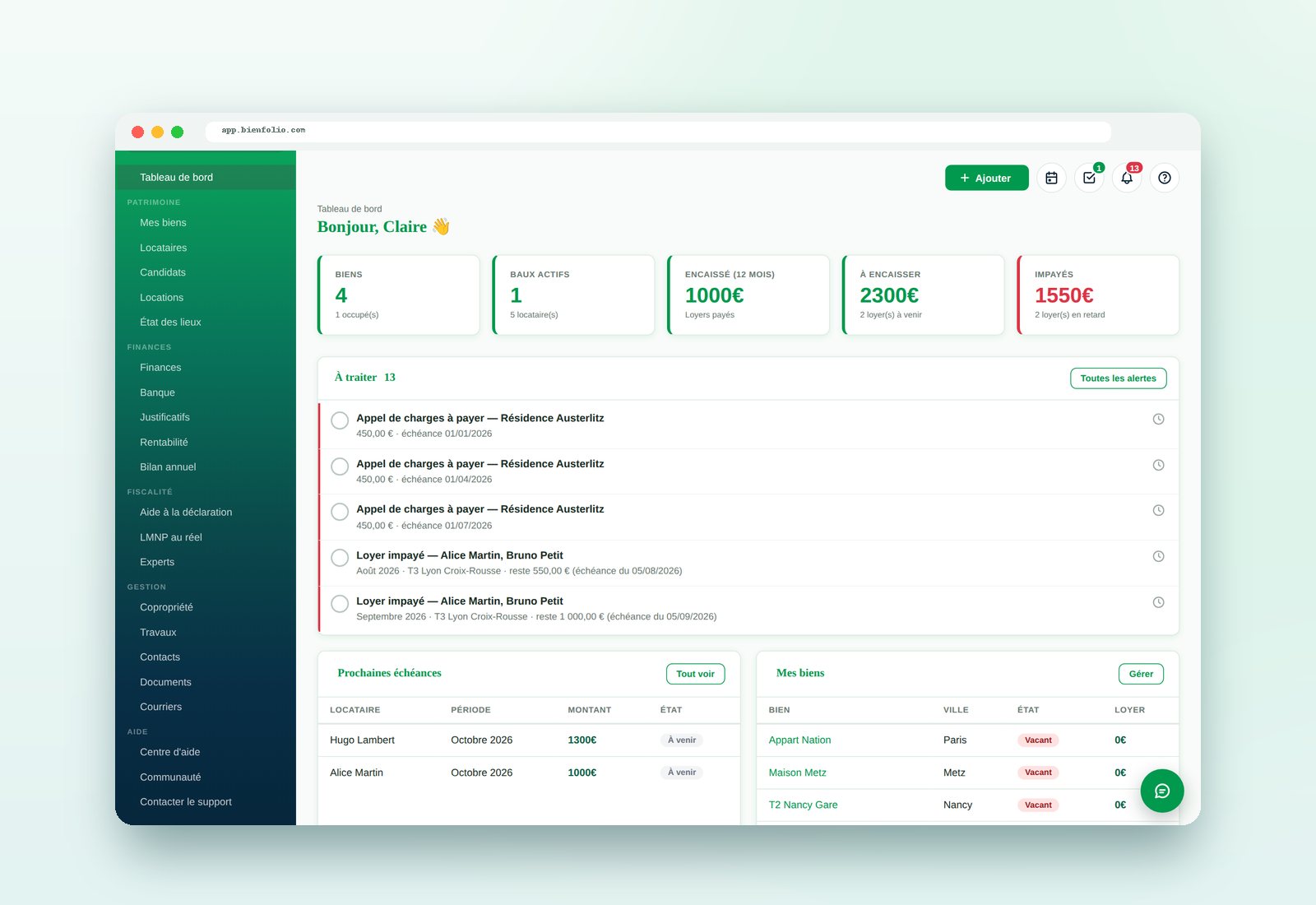Open the calendar icon in top bar
The height and width of the screenshot is (905, 1316).
pos(1051,178)
